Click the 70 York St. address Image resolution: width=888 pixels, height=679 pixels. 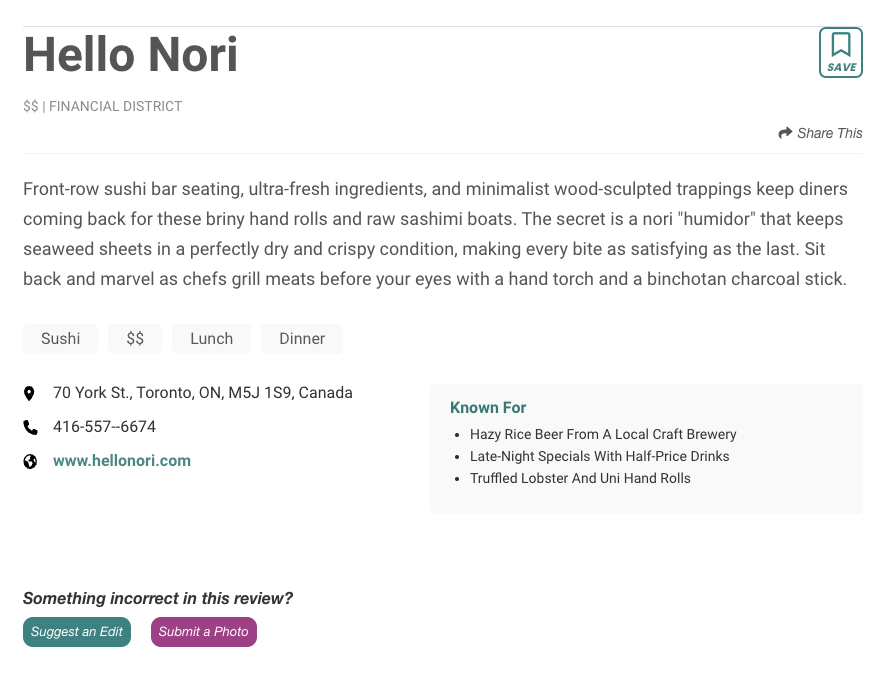(x=202, y=393)
